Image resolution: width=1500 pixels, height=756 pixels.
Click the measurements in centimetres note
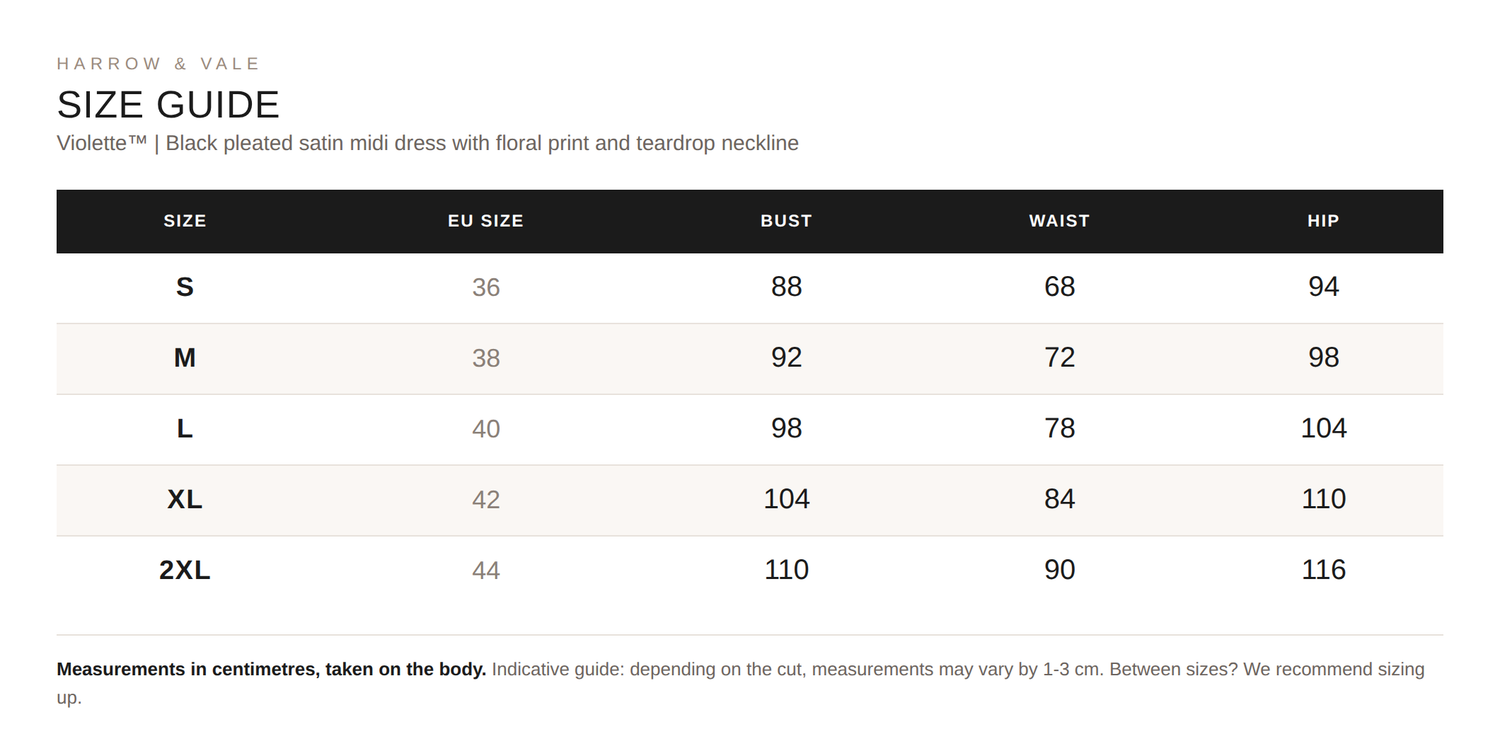pyautogui.click(x=272, y=669)
